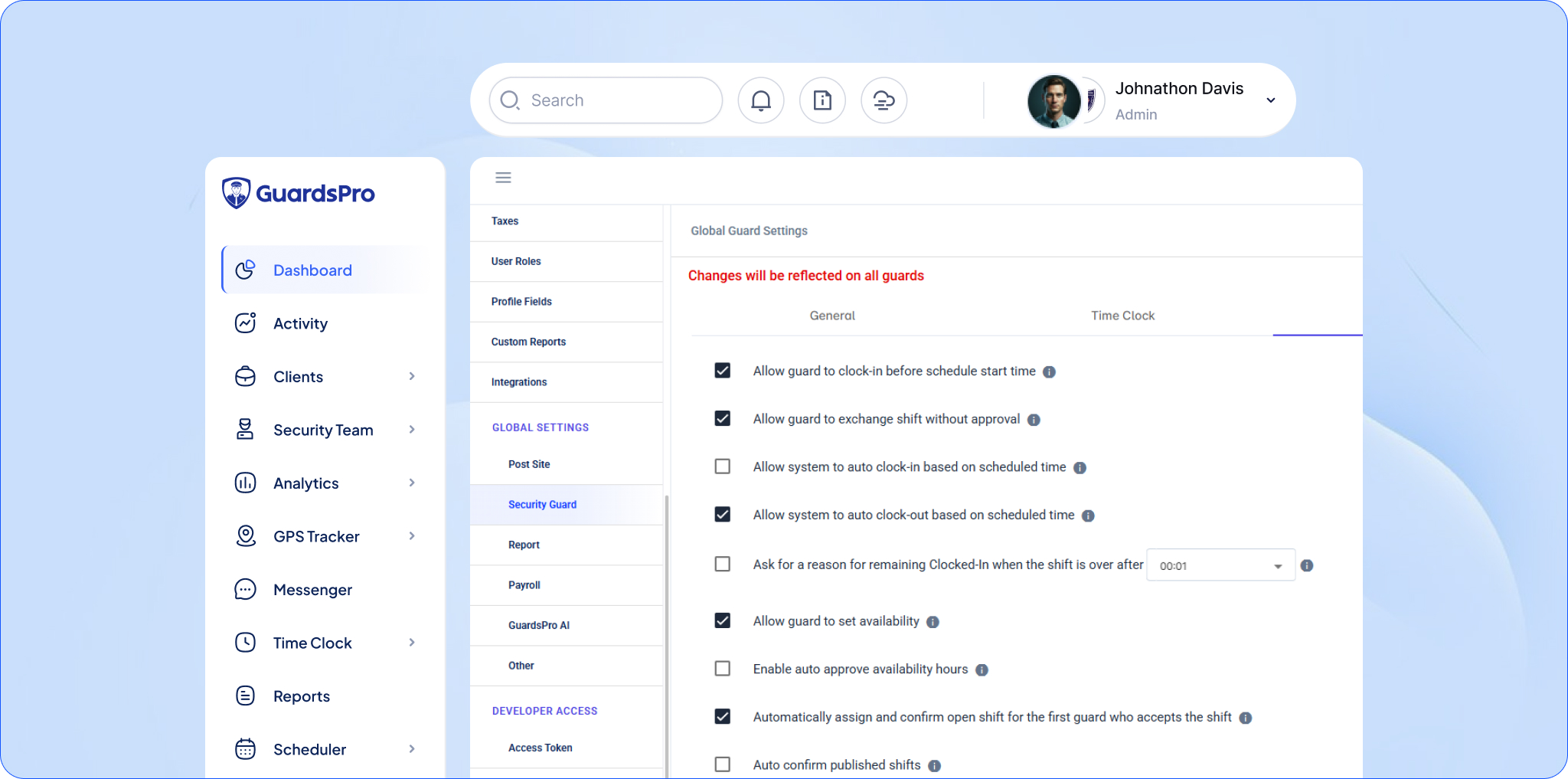Expand the Security Team submenu chevron
This screenshot has width=1568, height=779.
point(412,430)
